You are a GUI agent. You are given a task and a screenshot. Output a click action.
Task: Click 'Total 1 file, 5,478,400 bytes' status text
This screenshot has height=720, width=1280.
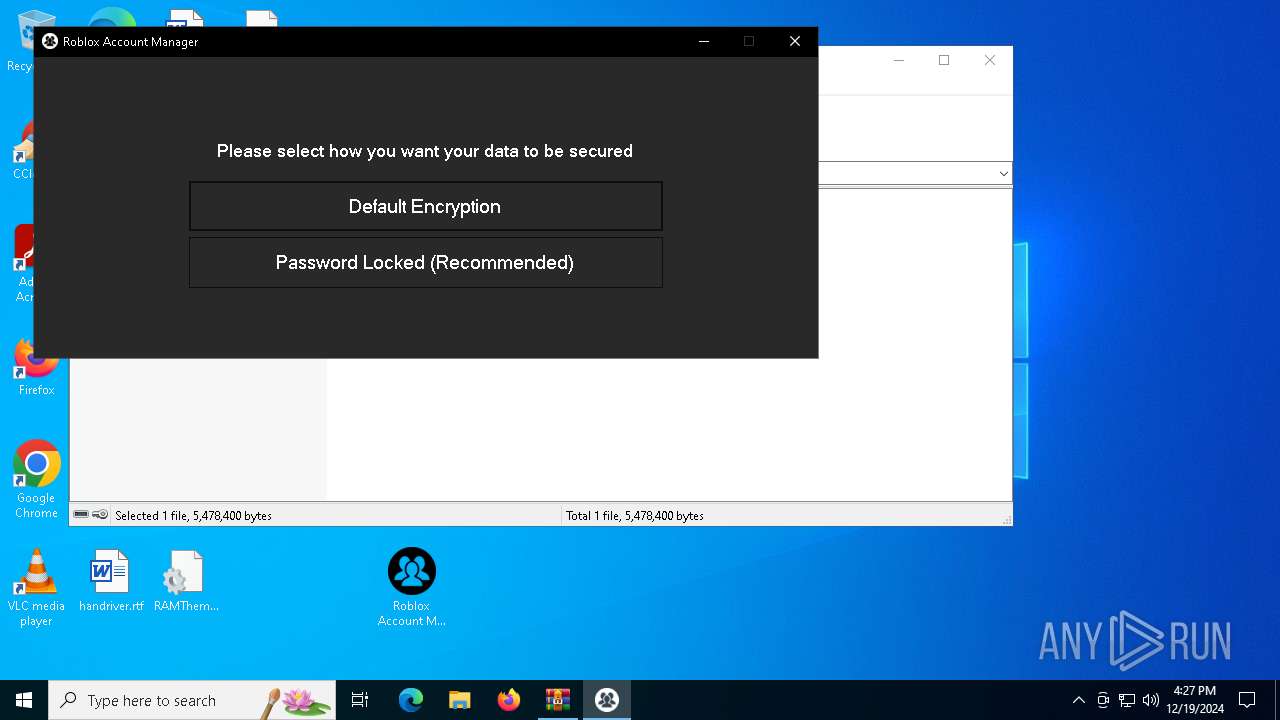pos(635,516)
